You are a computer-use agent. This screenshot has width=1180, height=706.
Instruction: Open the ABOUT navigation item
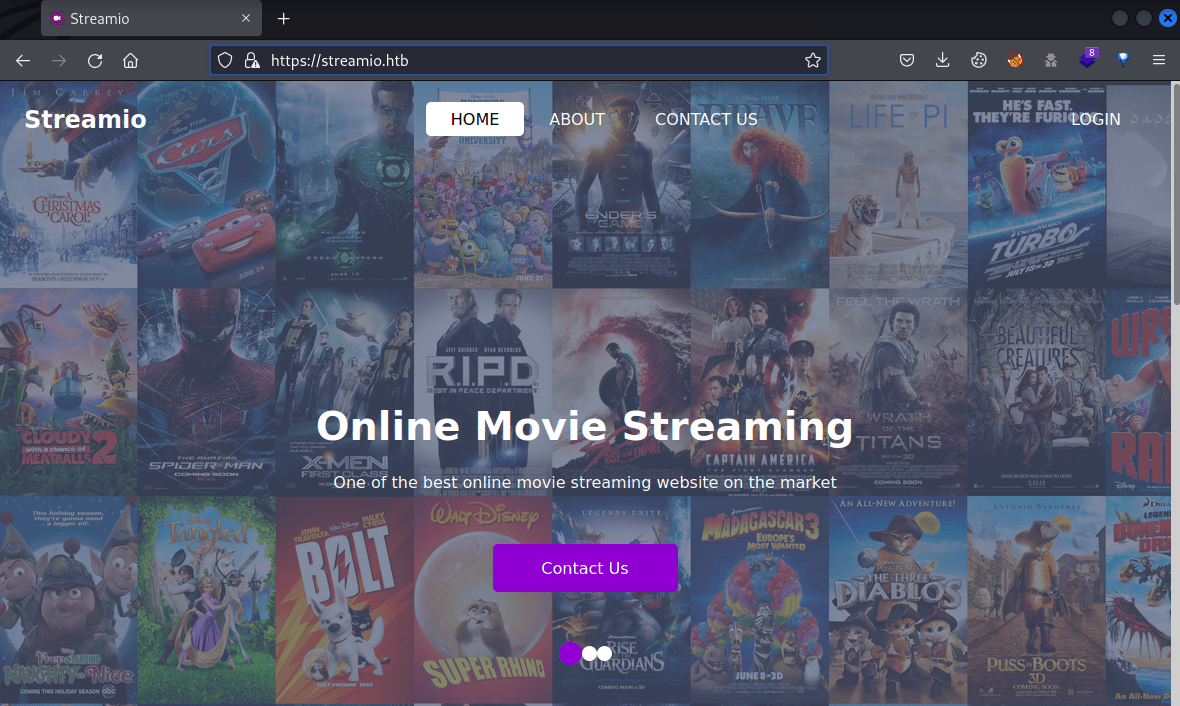click(x=576, y=119)
